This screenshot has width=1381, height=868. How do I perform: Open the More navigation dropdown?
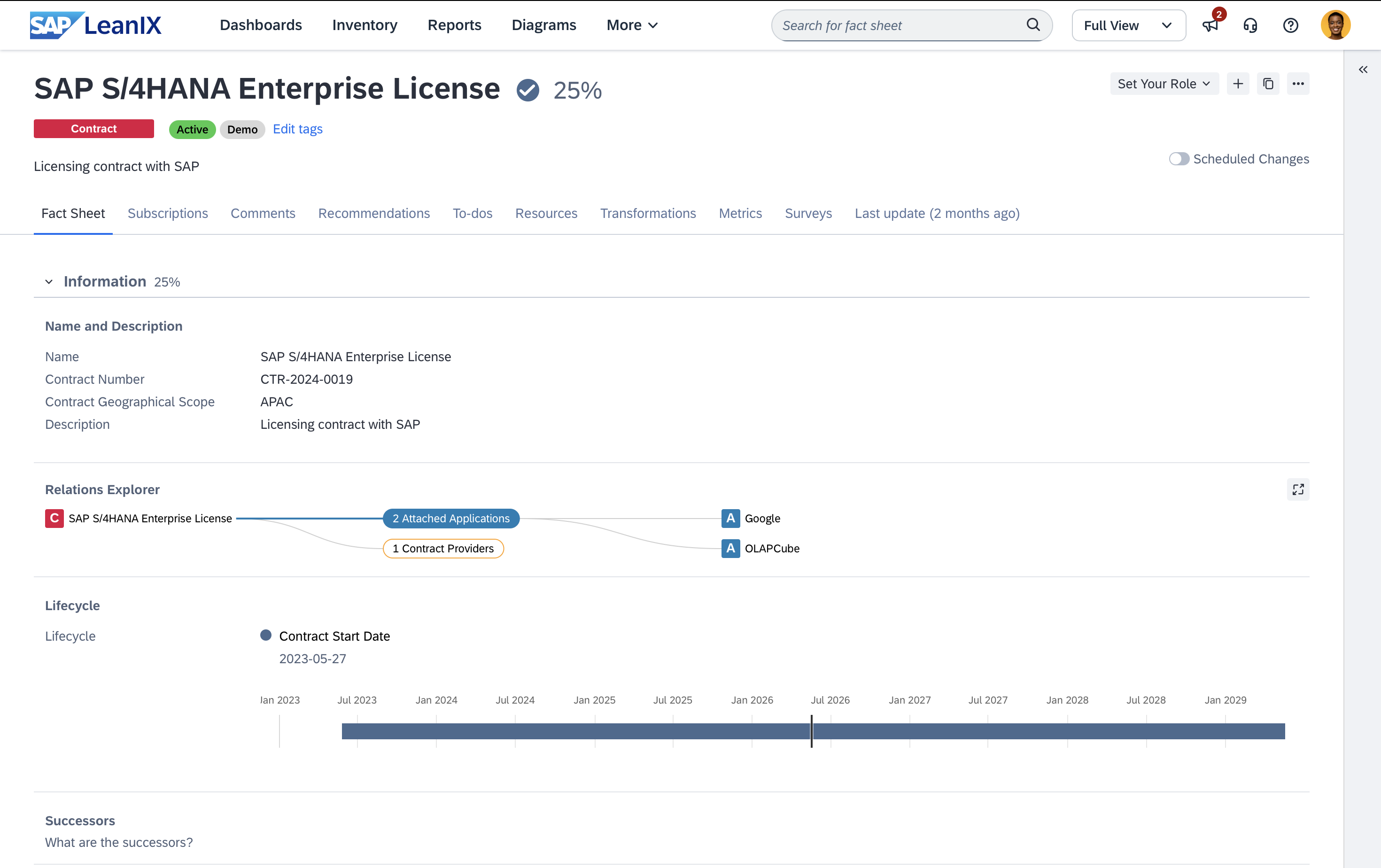pyautogui.click(x=632, y=25)
